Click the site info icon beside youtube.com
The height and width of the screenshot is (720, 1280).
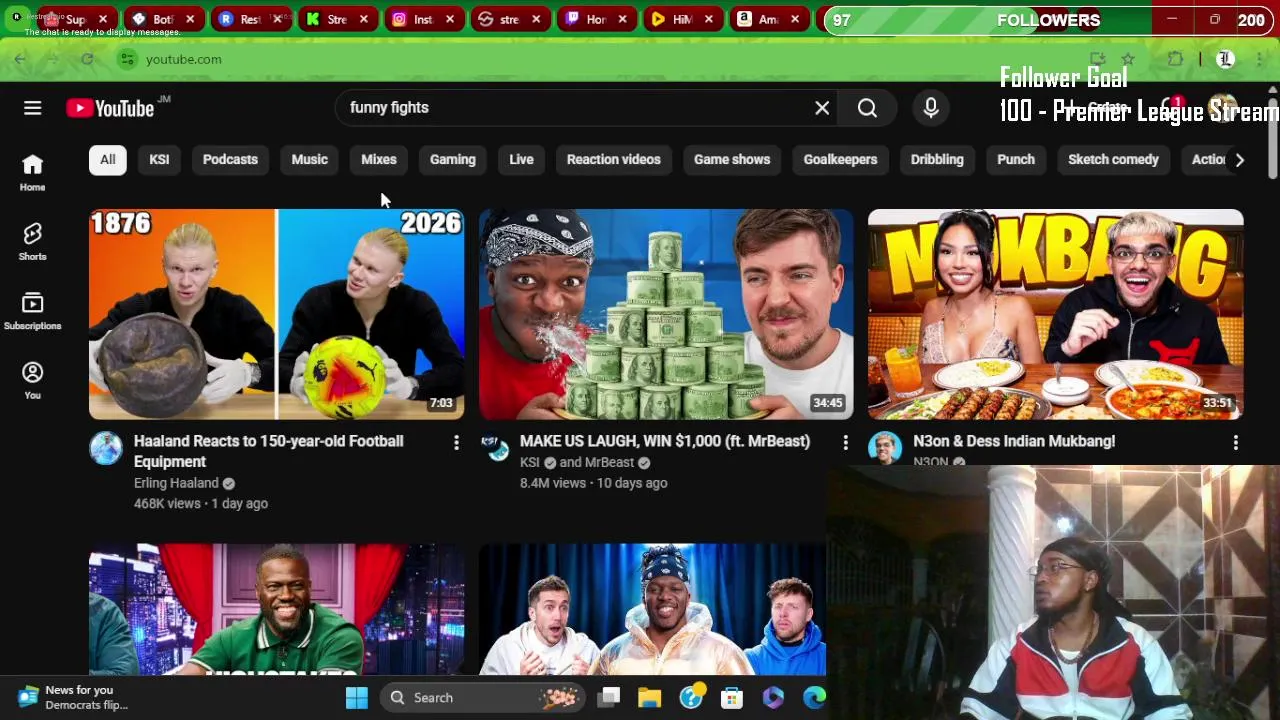127,59
